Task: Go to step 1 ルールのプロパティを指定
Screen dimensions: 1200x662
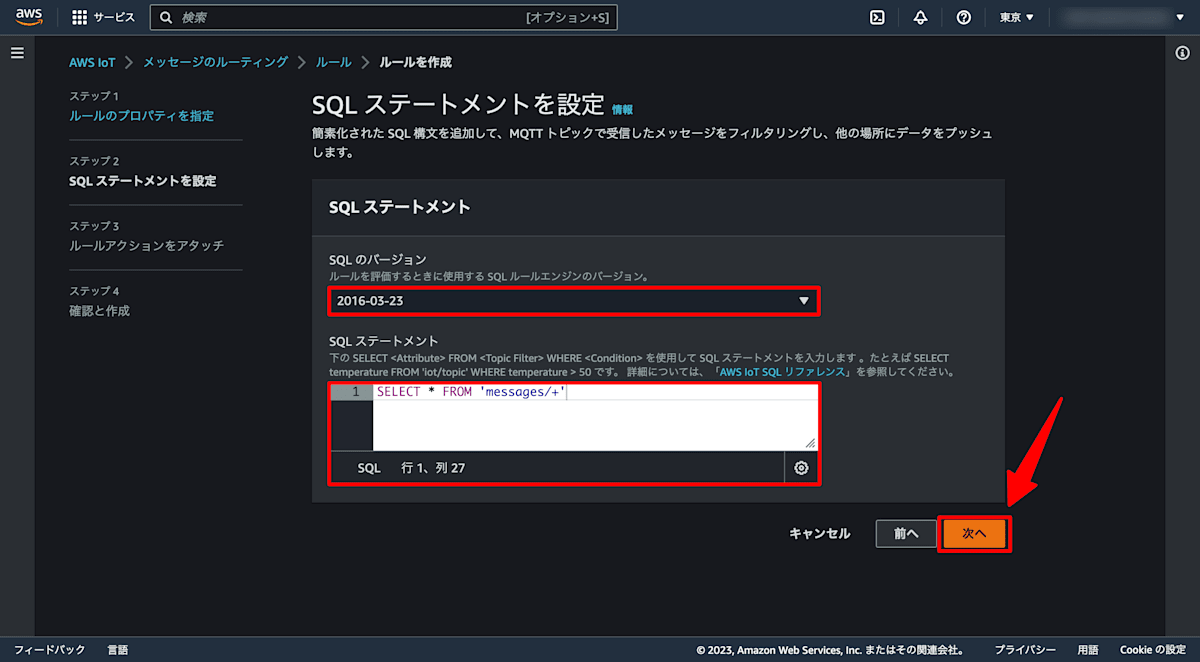Action: (141, 116)
